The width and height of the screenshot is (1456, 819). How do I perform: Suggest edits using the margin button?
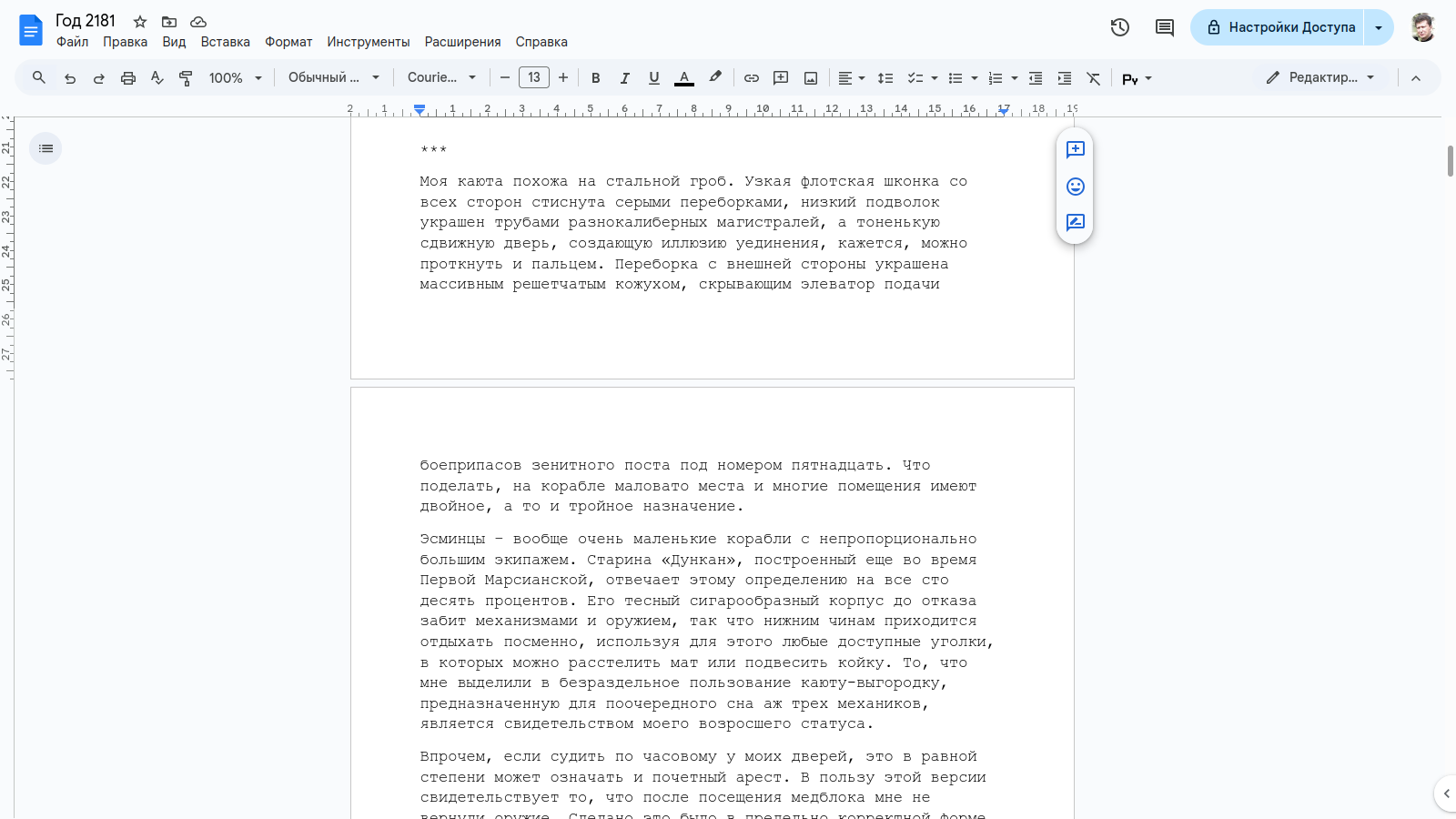(1076, 223)
